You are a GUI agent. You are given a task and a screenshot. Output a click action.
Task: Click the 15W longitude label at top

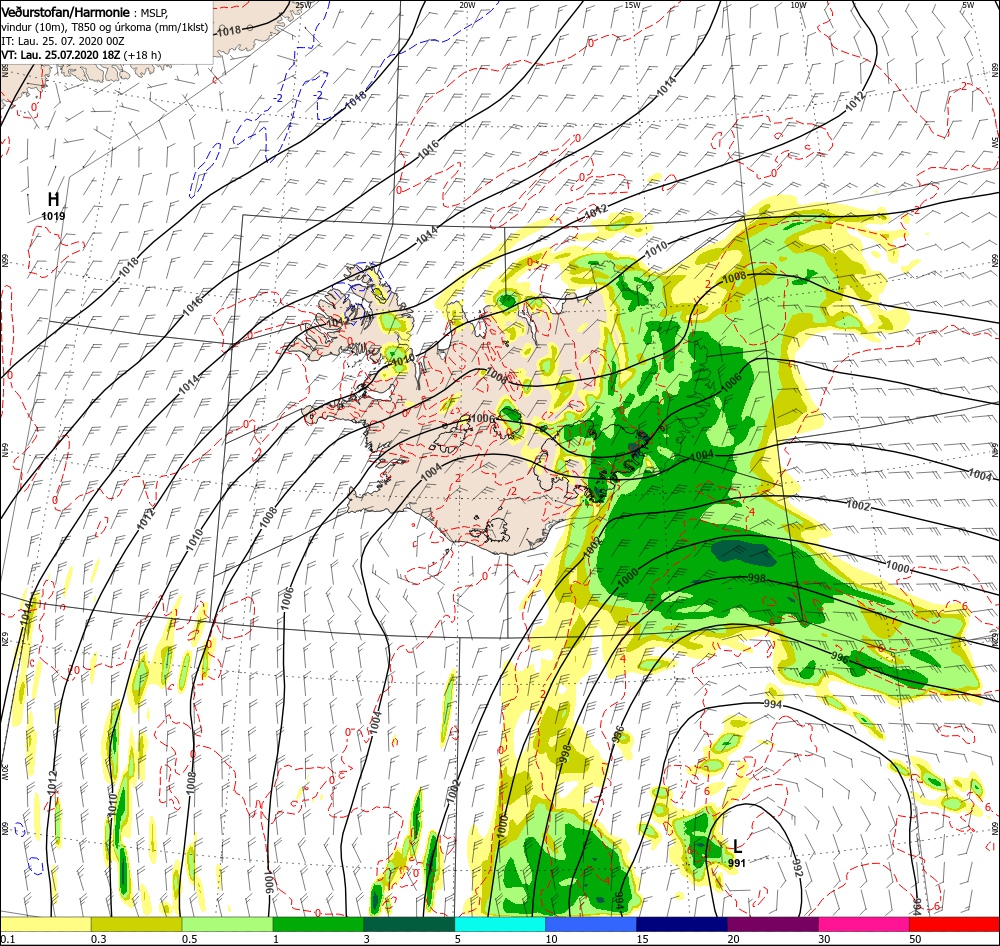(x=632, y=5)
